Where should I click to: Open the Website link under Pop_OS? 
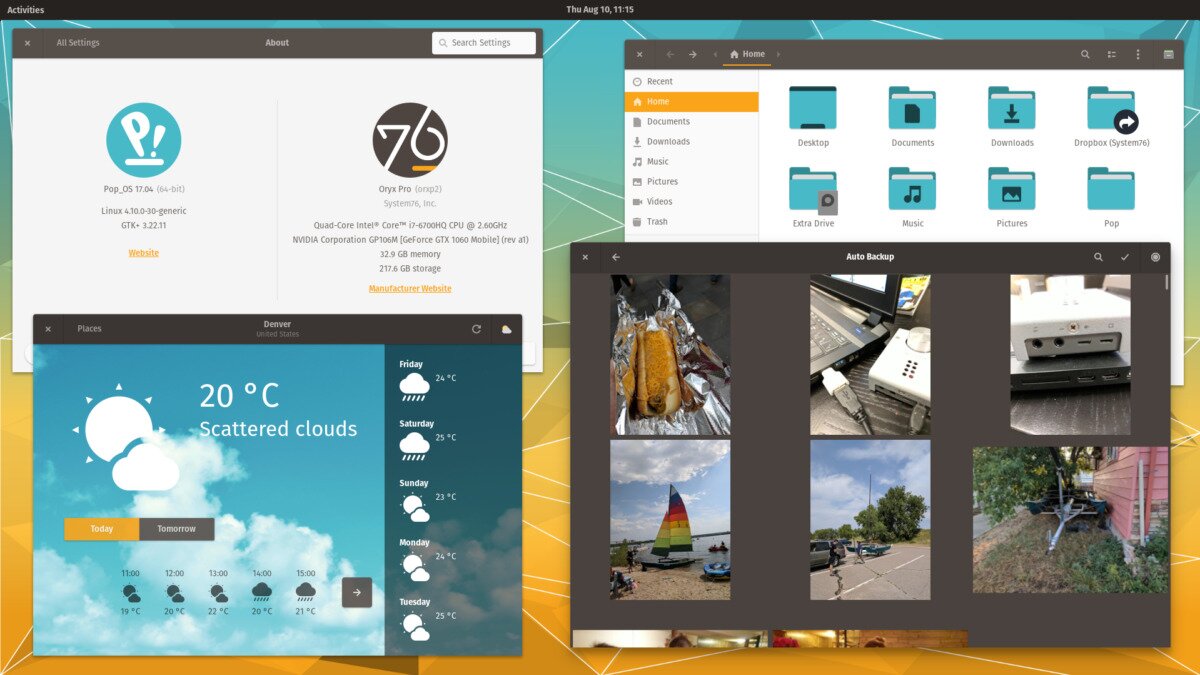(x=143, y=253)
